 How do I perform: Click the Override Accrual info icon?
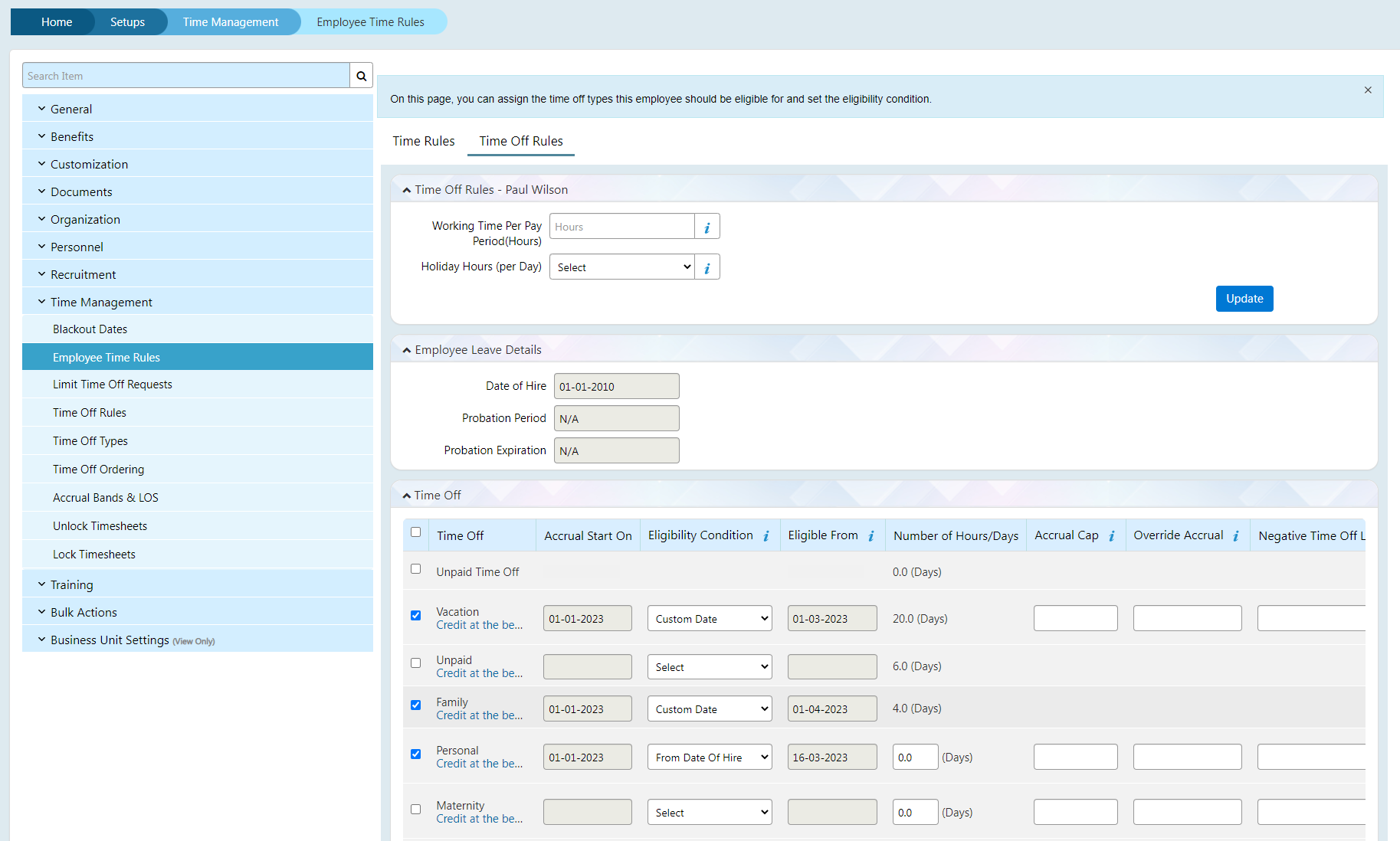click(1234, 535)
